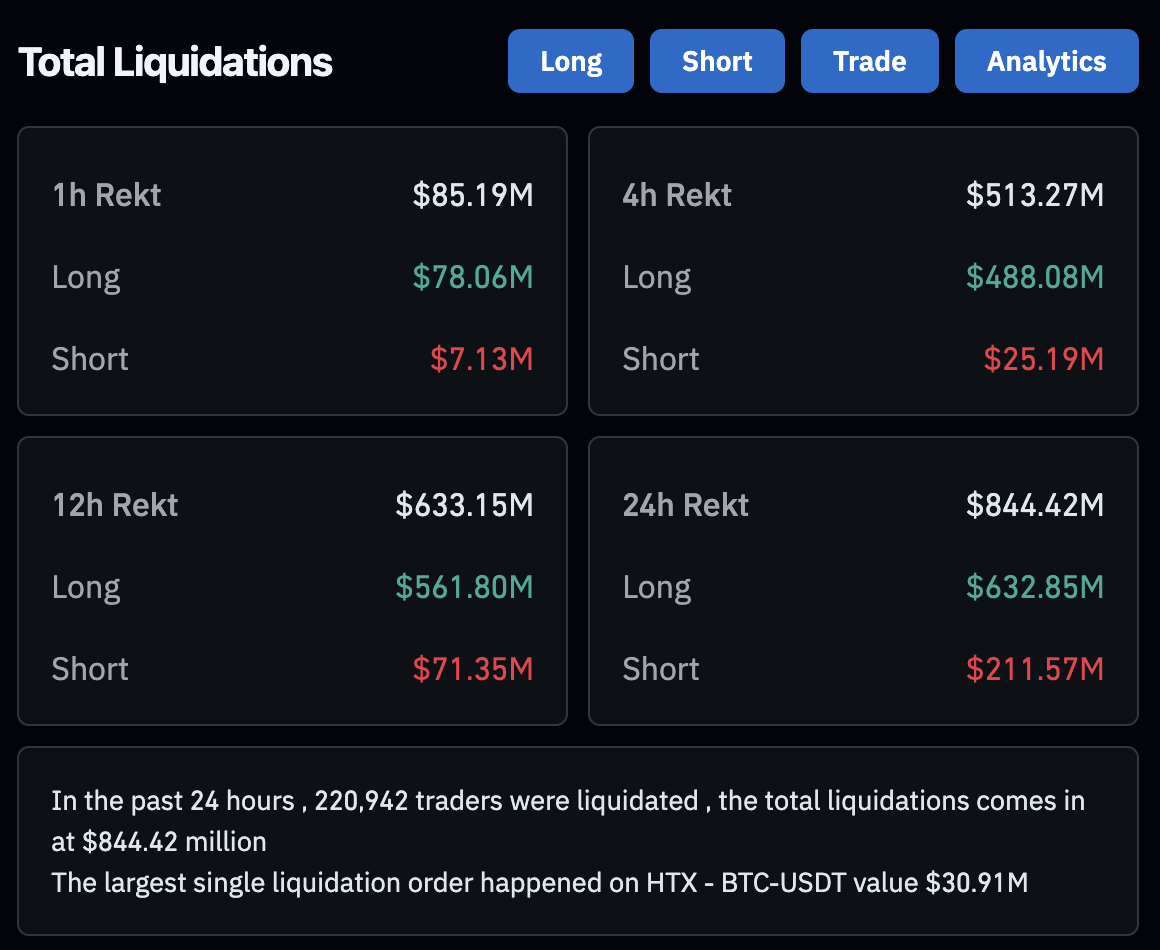Click the Total Liquidations heading

coord(176,62)
